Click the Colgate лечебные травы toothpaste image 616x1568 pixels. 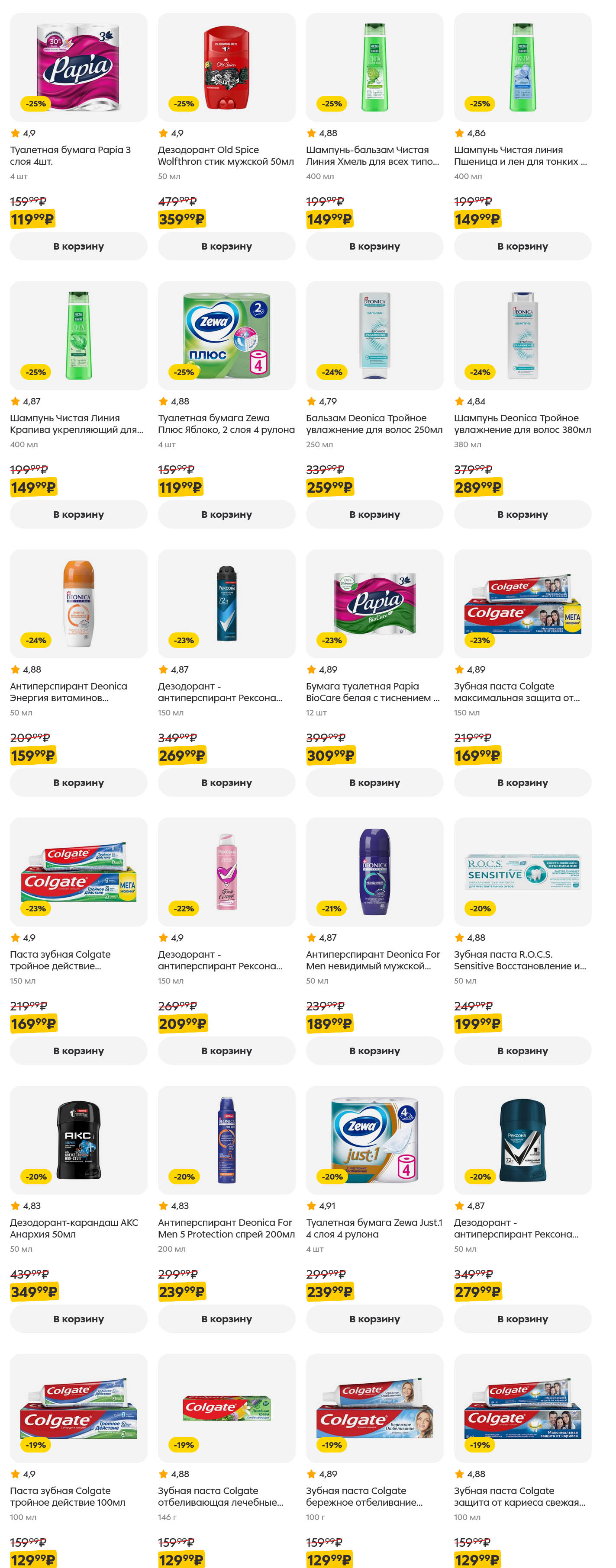click(x=226, y=1407)
